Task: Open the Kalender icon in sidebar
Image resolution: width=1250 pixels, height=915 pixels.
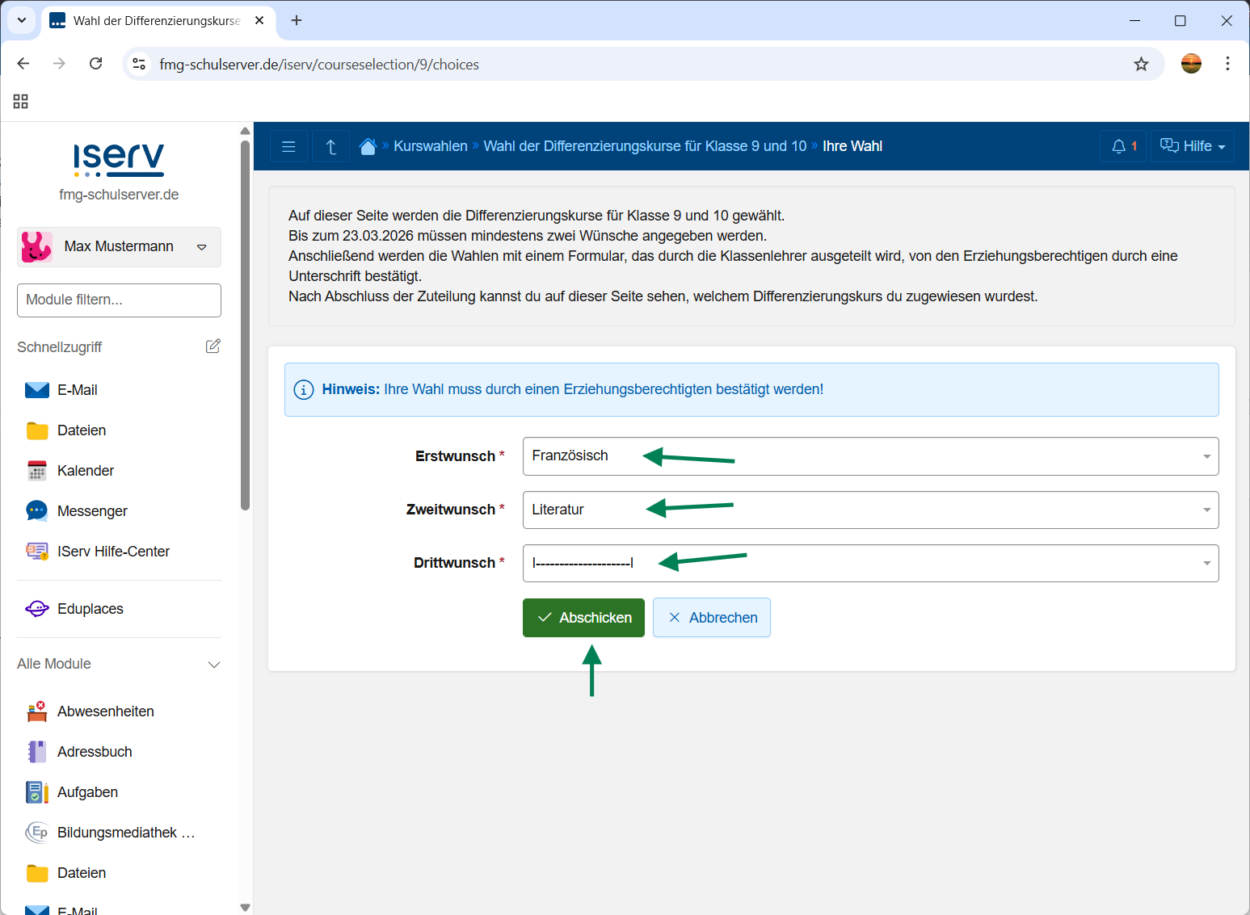Action: [37, 471]
